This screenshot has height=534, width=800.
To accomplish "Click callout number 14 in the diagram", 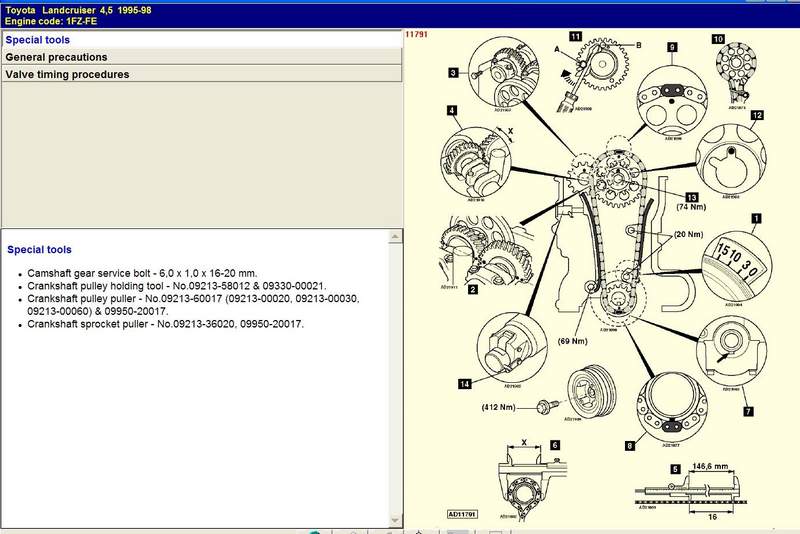I will click(464, 384).
